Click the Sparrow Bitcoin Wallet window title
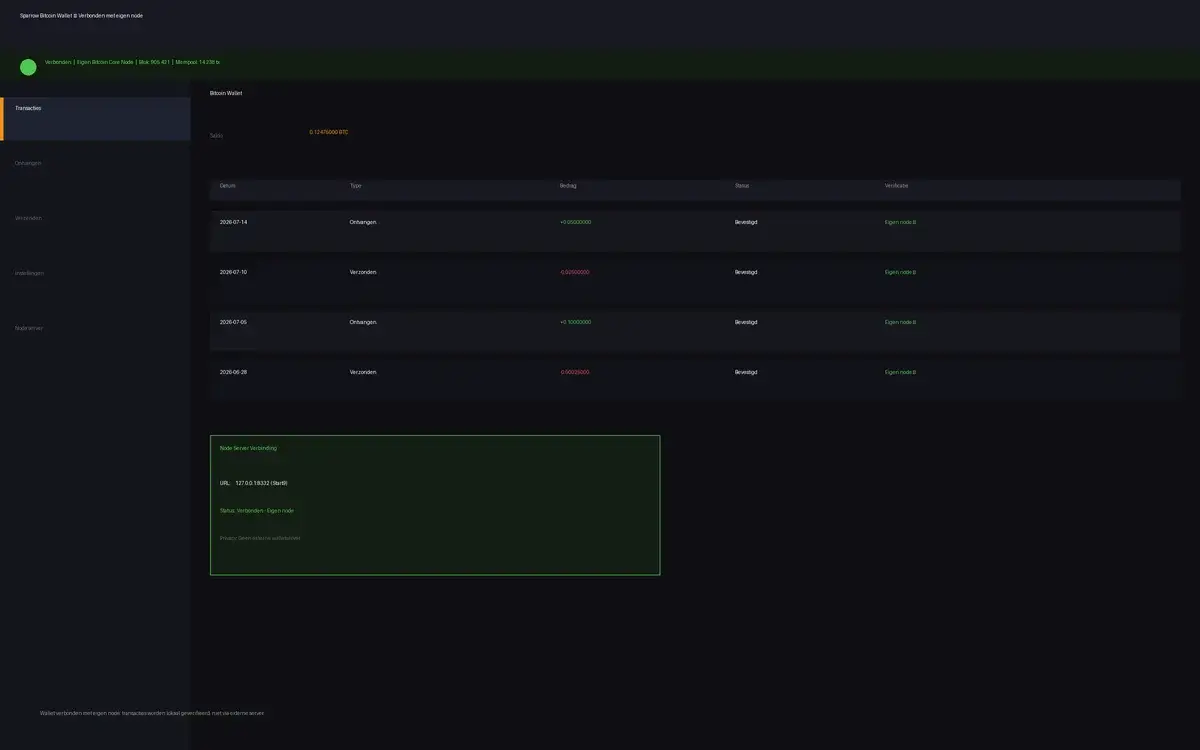The image size is (1200, 750). point(81,16)
